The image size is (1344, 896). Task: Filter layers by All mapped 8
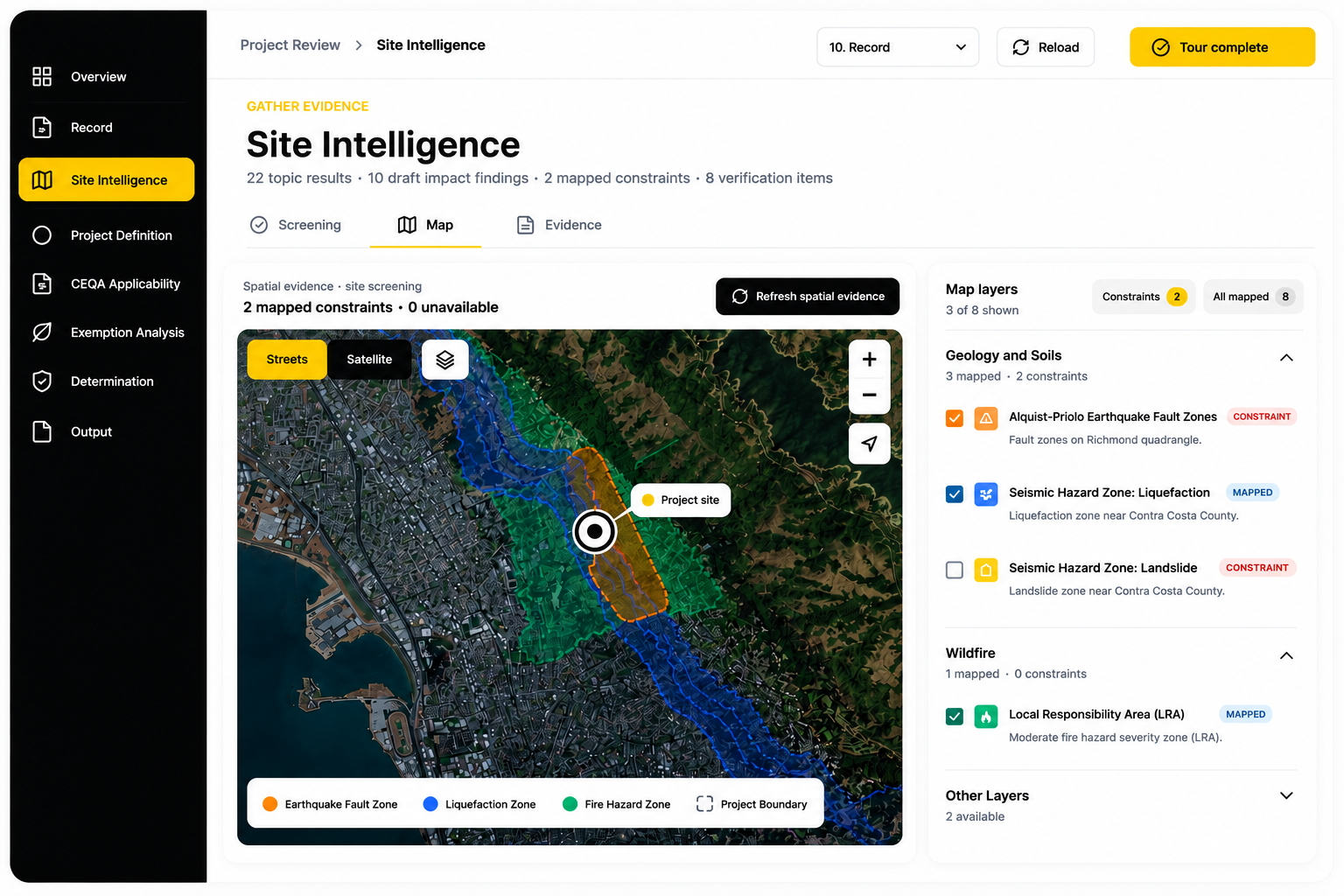click(x=1253, y=297)
